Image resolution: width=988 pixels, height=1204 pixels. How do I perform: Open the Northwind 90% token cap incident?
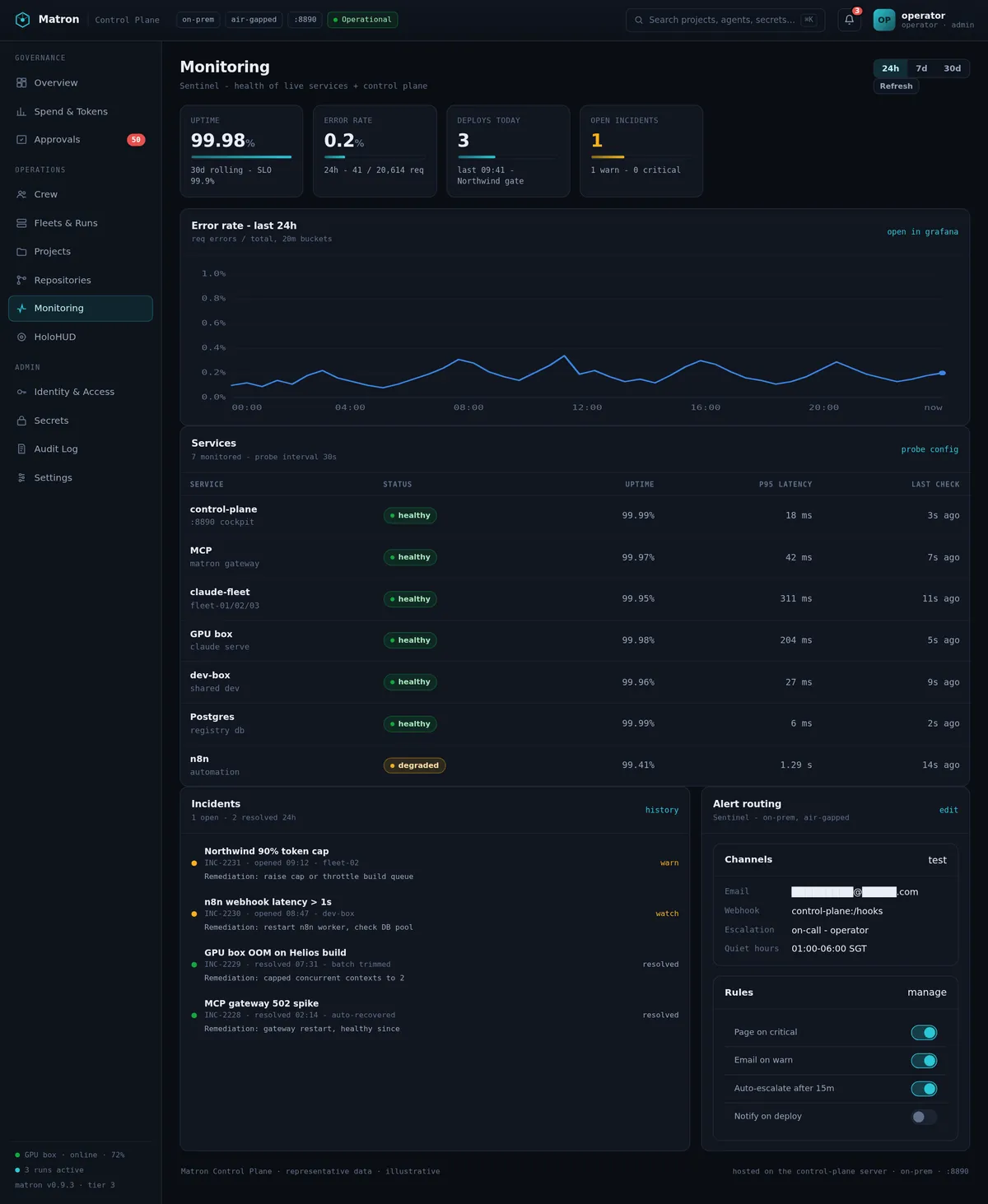(x=435, y=863)
